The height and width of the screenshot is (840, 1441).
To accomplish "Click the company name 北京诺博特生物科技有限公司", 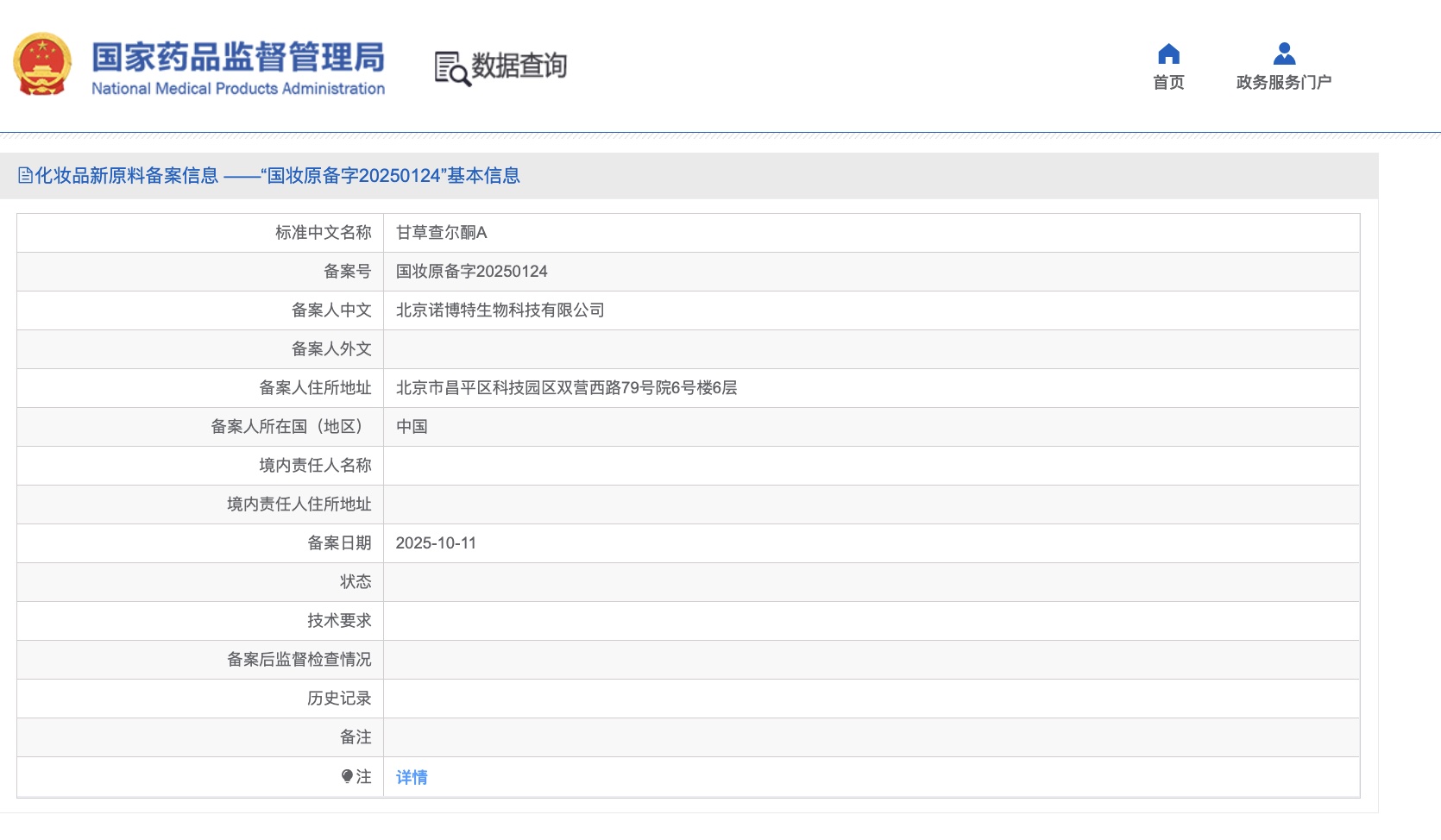I will tap(500, 310).
